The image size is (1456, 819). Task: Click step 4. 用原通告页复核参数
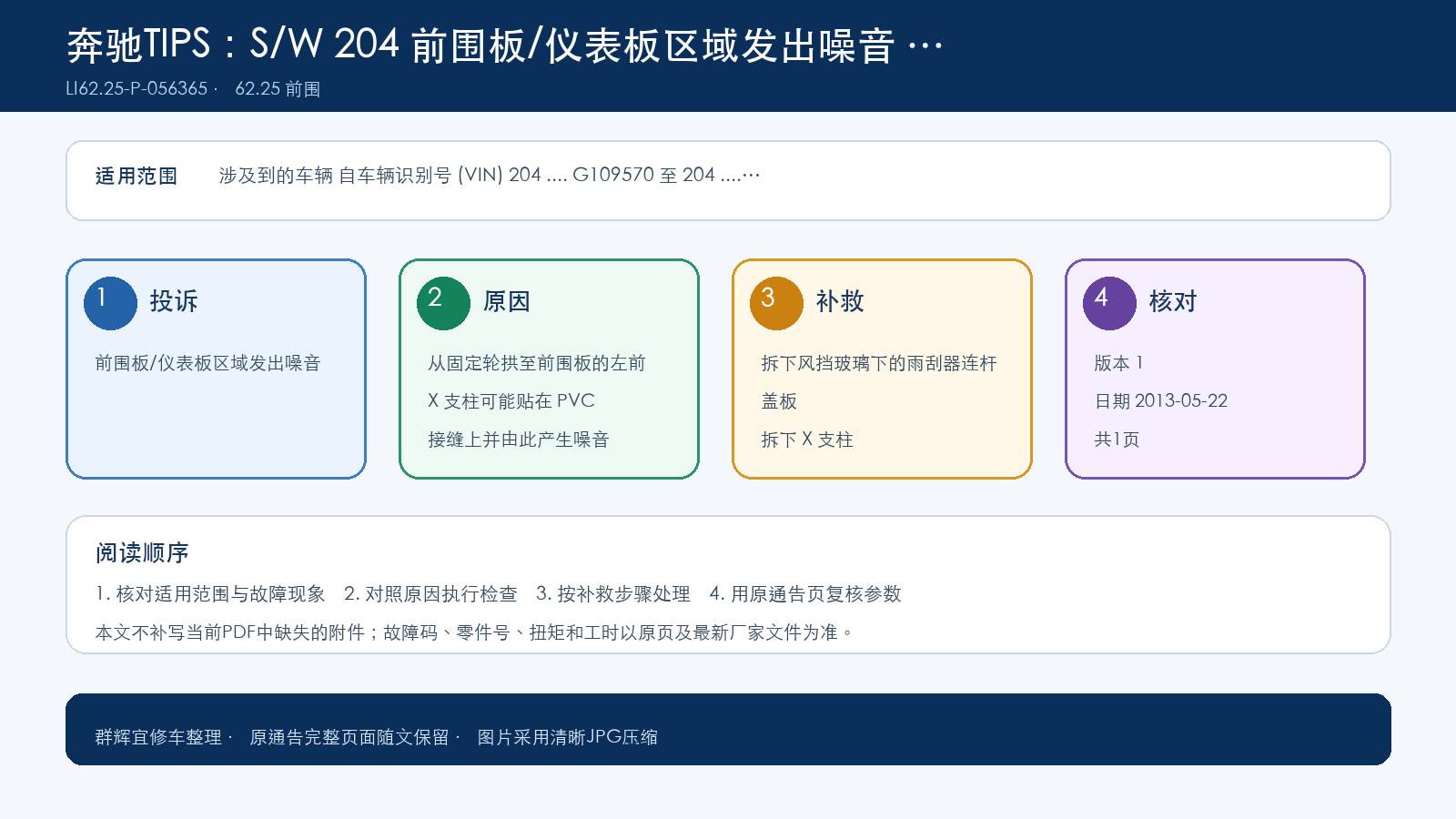coord(805,594)
